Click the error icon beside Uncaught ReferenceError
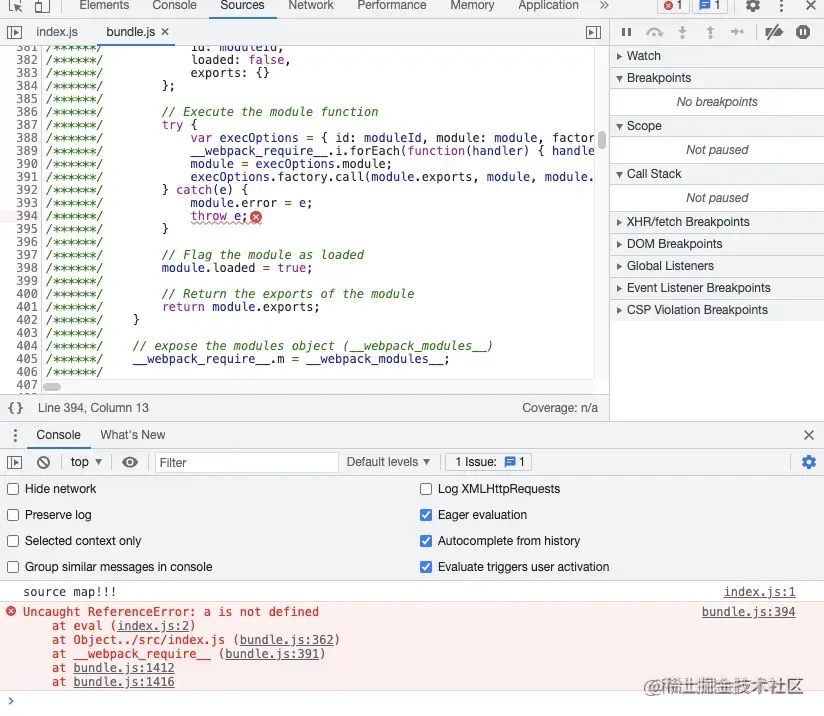Screen dimensions: 824x716 pos(11,611)
